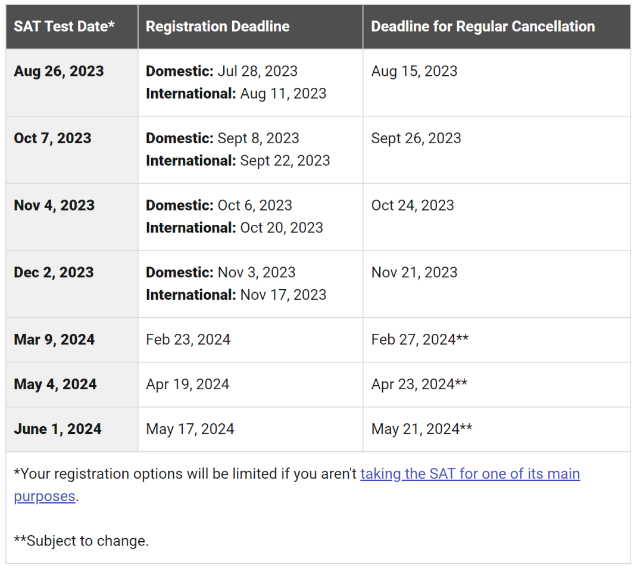Screen dimensions: 635x567
Task: Select the 'Registration Deadline' column header
Action: tap(217, 26)
